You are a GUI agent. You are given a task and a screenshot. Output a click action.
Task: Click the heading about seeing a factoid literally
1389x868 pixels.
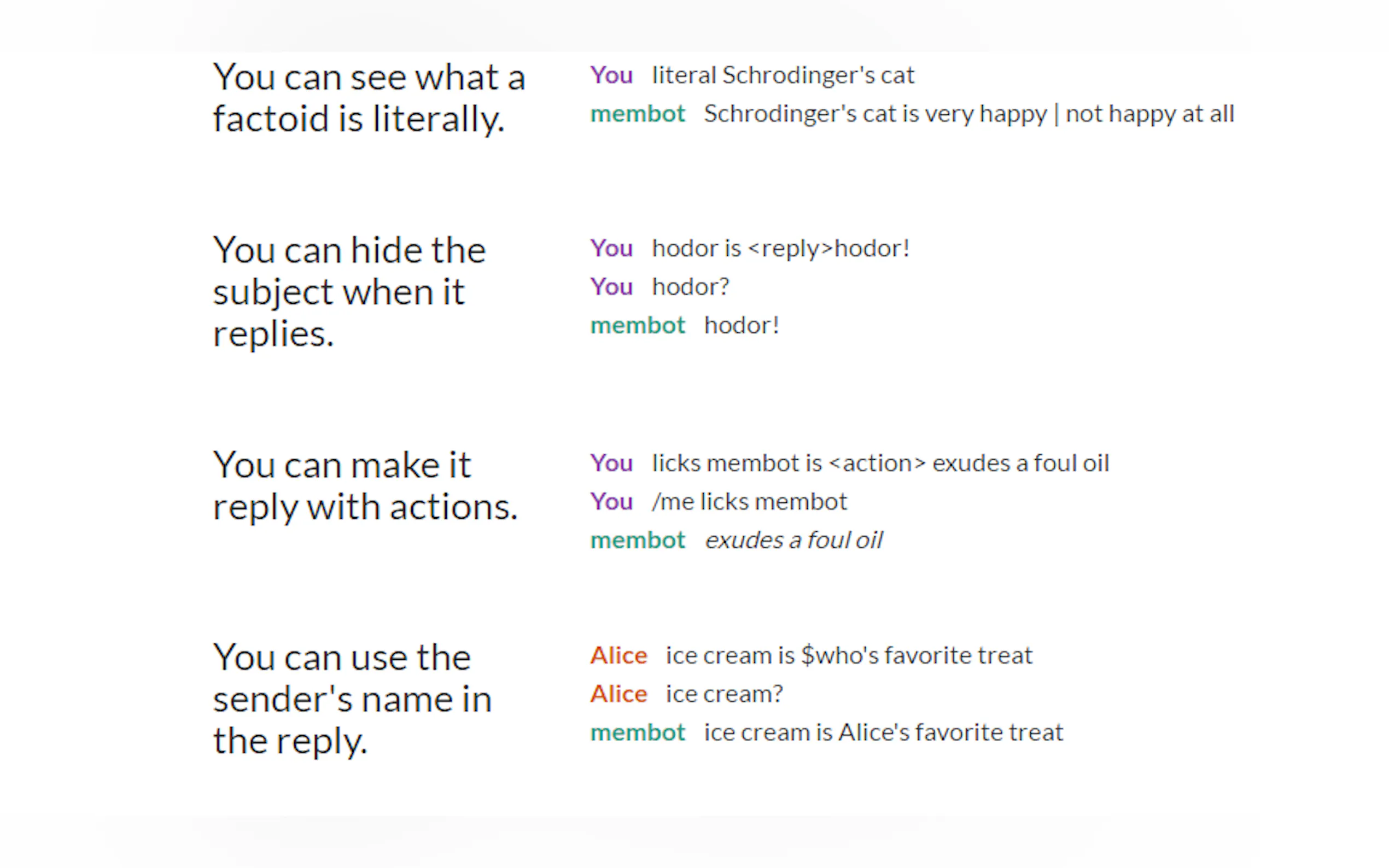[x=369, y=98]
